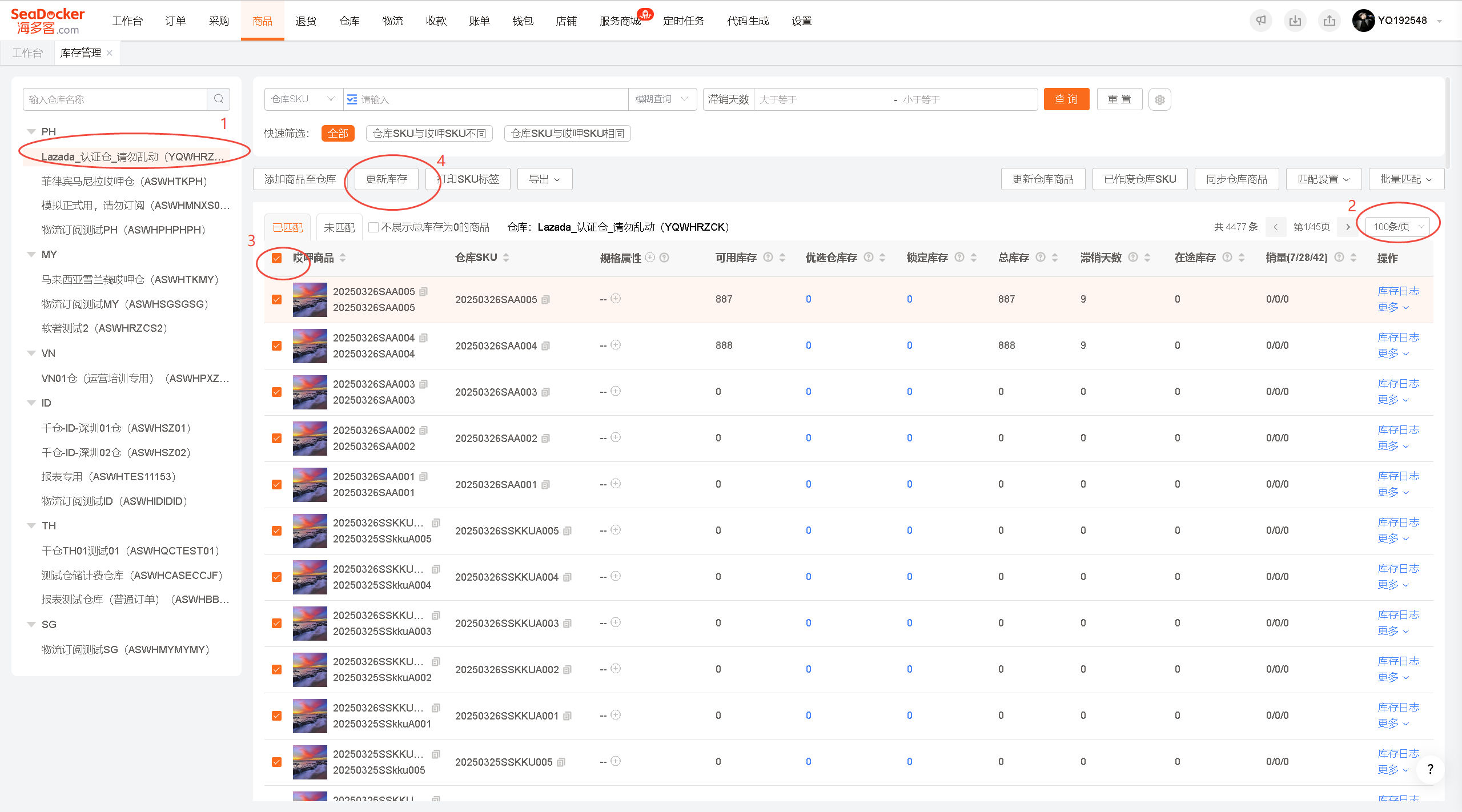Click help icon next to 滞销天数

point(1133,258)
